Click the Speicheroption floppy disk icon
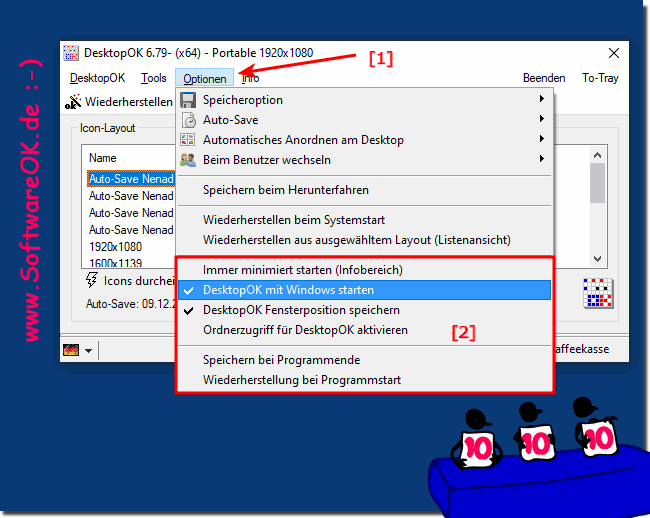This screenshot has width=650, height=518. click(x=188, y=100)
